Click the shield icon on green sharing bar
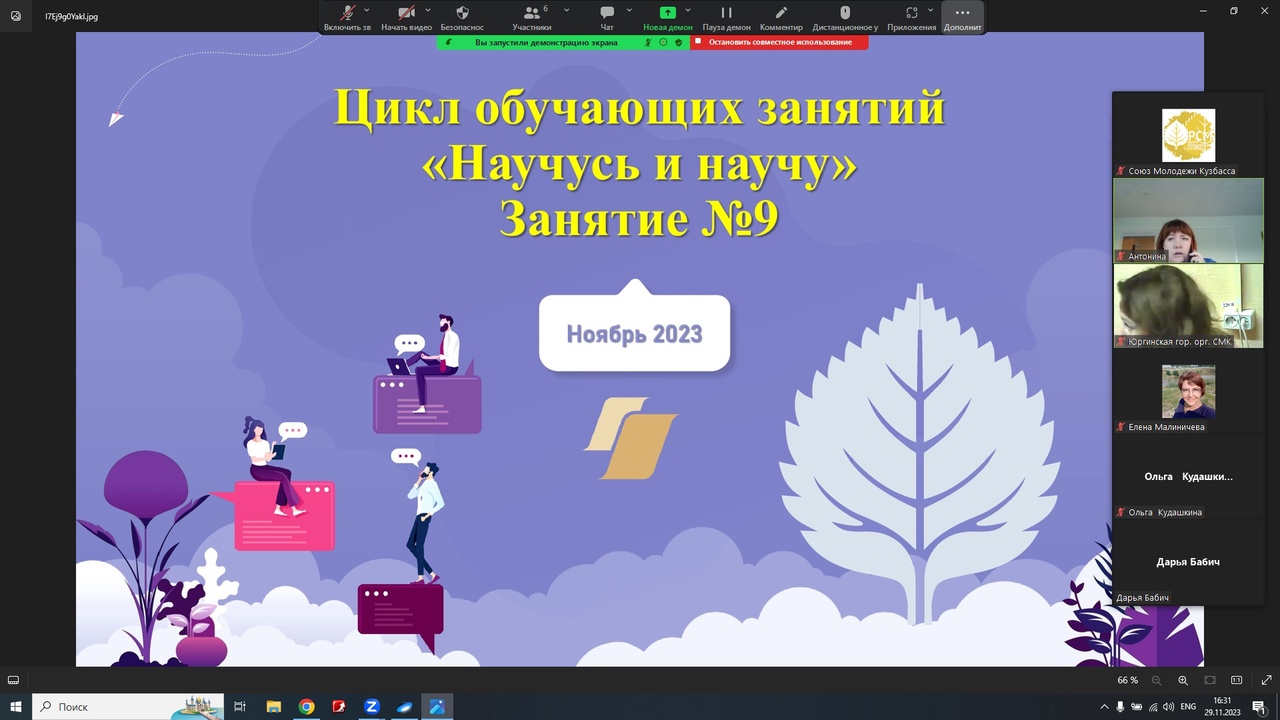 pyautogui.click(x=679, y=42)
